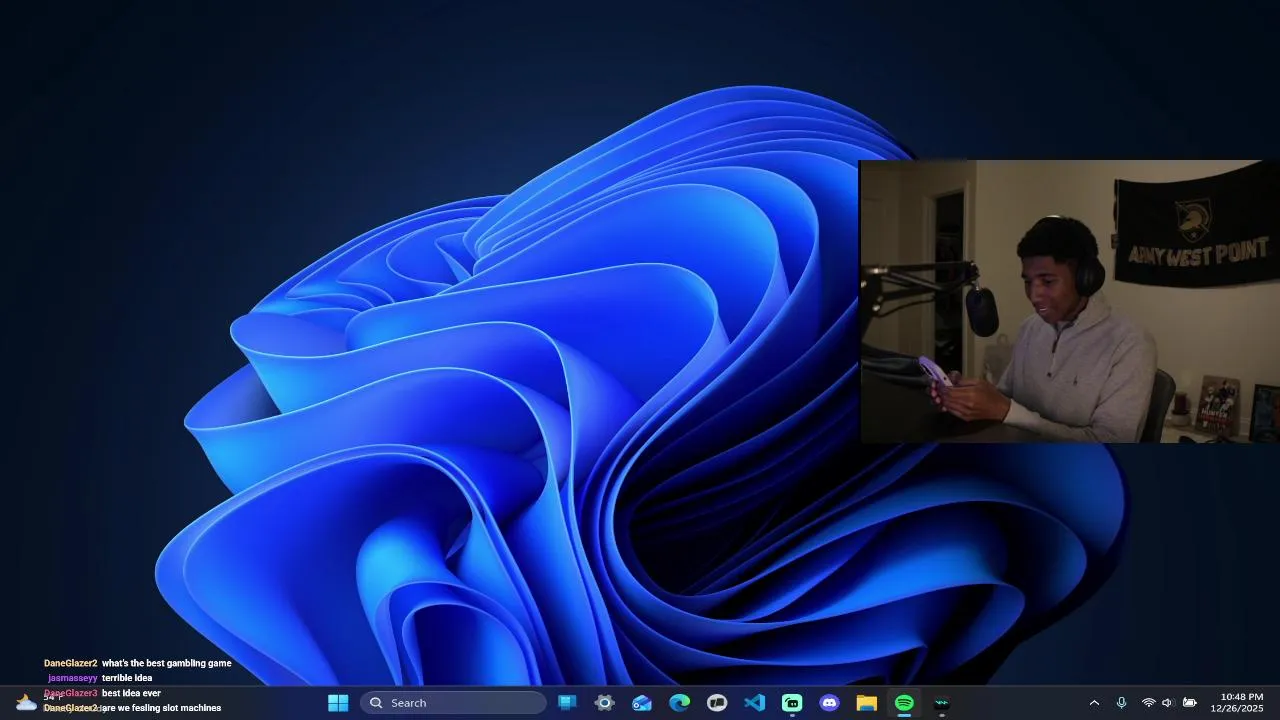This screenshot has width=1280, height=720.
Task: Click chat message "terrible idea"
Action: pos(127,678)
